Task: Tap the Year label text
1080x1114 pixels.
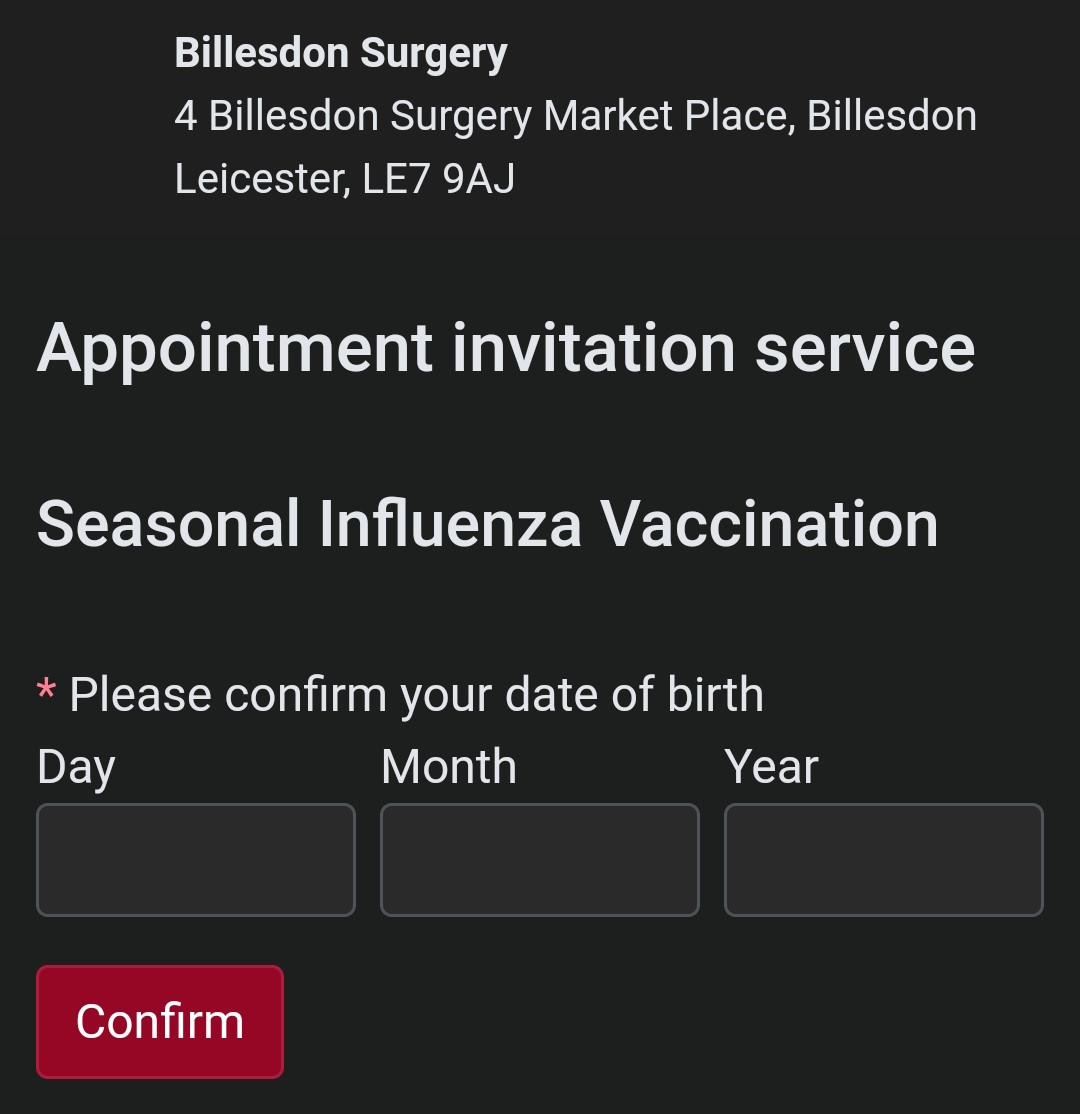Action: point(771,767)
